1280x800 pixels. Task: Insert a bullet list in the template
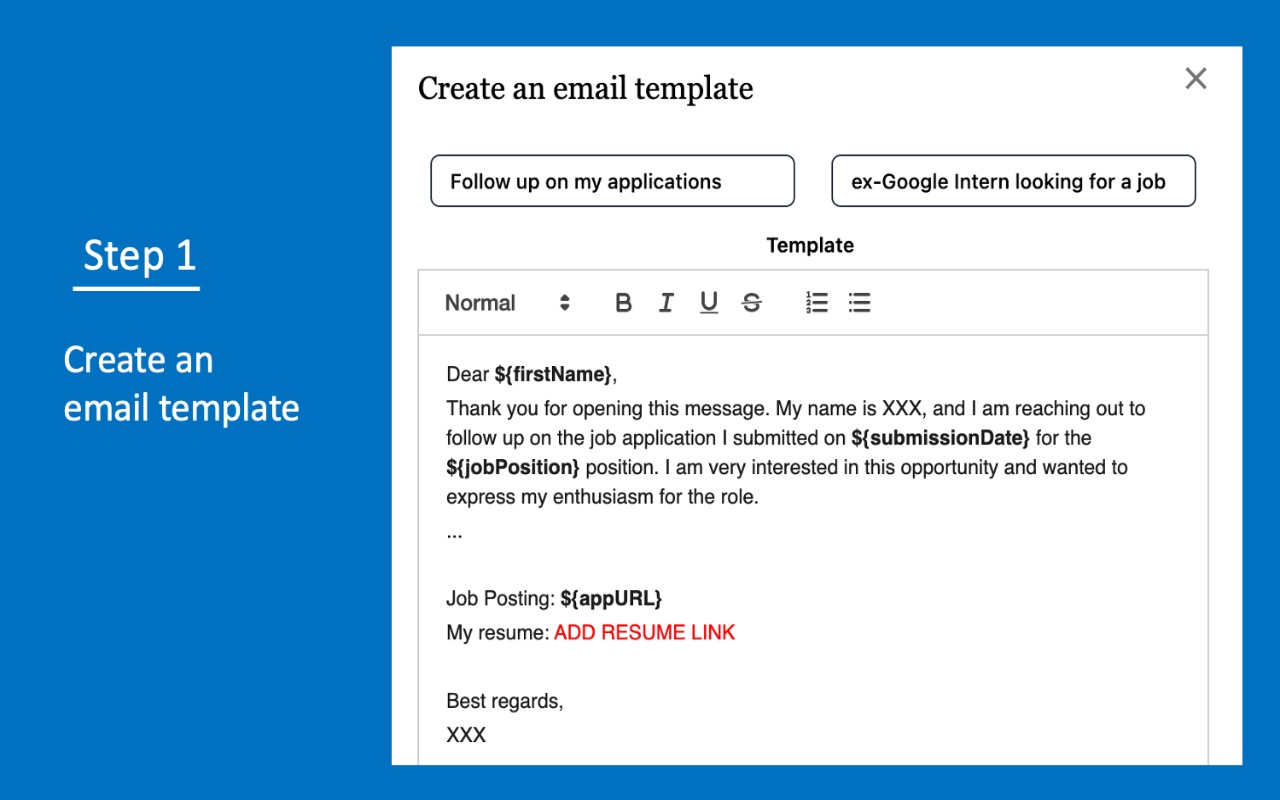point(859,302)
